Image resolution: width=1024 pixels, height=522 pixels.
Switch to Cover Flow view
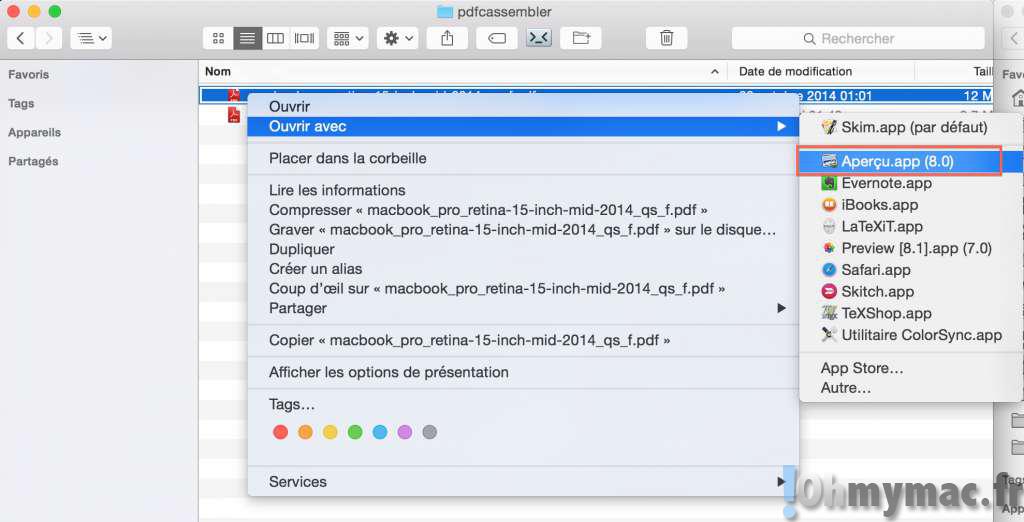point(304,39)
